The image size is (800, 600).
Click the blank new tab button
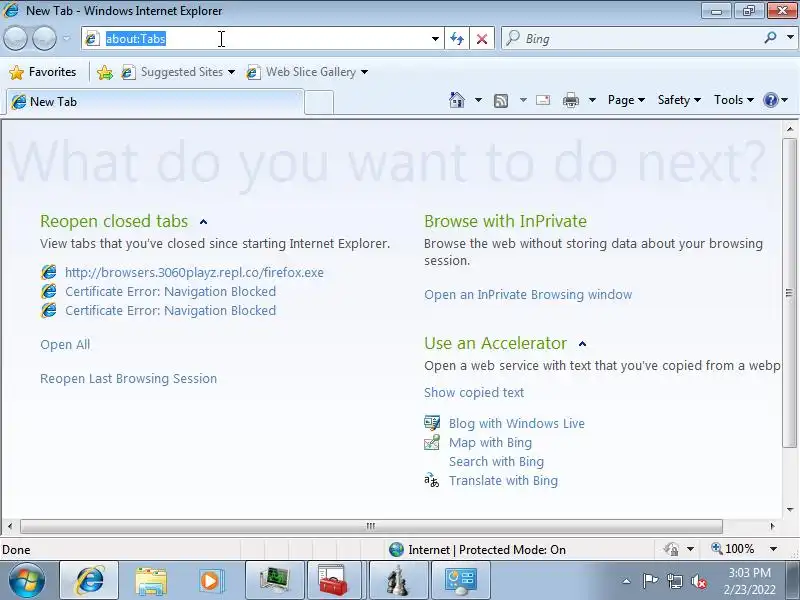(319, 102)
